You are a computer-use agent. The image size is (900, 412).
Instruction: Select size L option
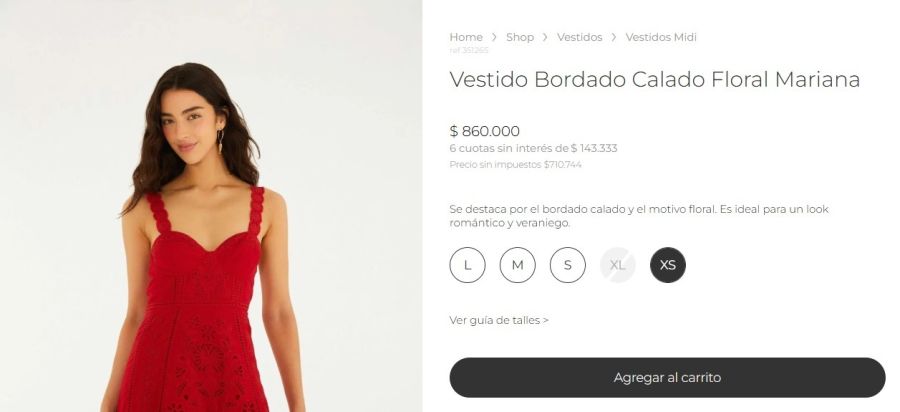467,265
